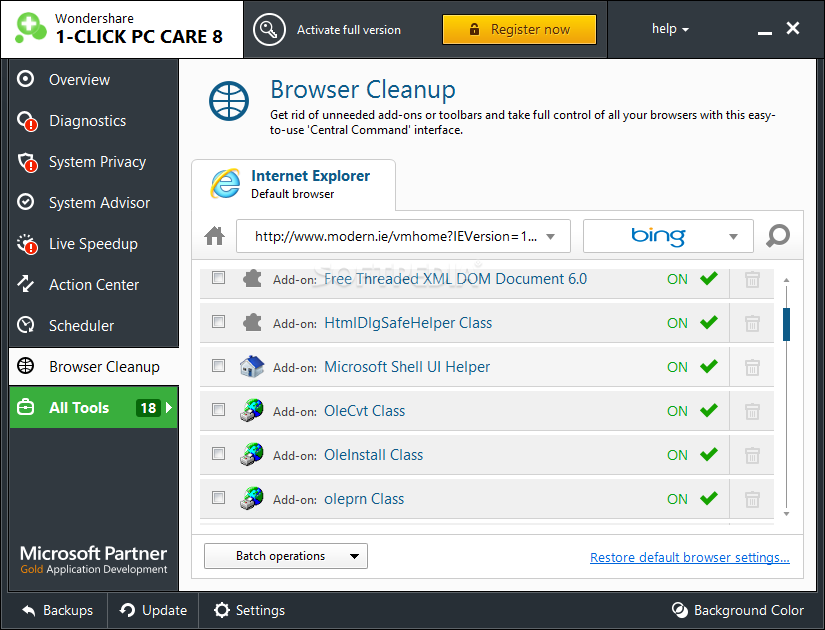Viewport: 825px width, 630px height.
Task: Toggle ON status for Microsoft Shell UI Helper
Action: point(692,367)
